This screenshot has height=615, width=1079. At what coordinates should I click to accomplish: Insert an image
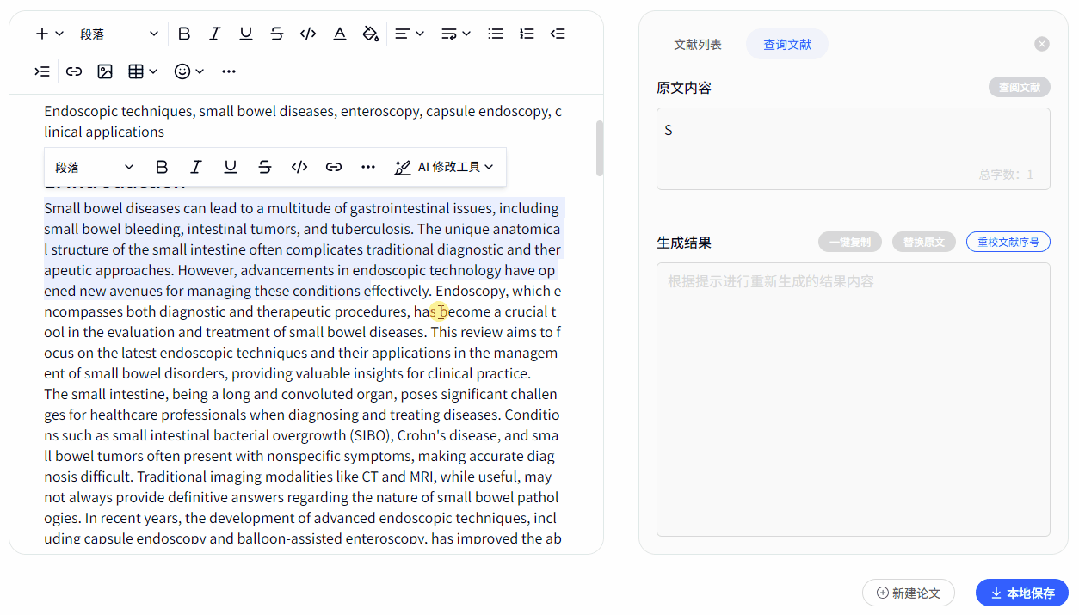tap(105, 72)
